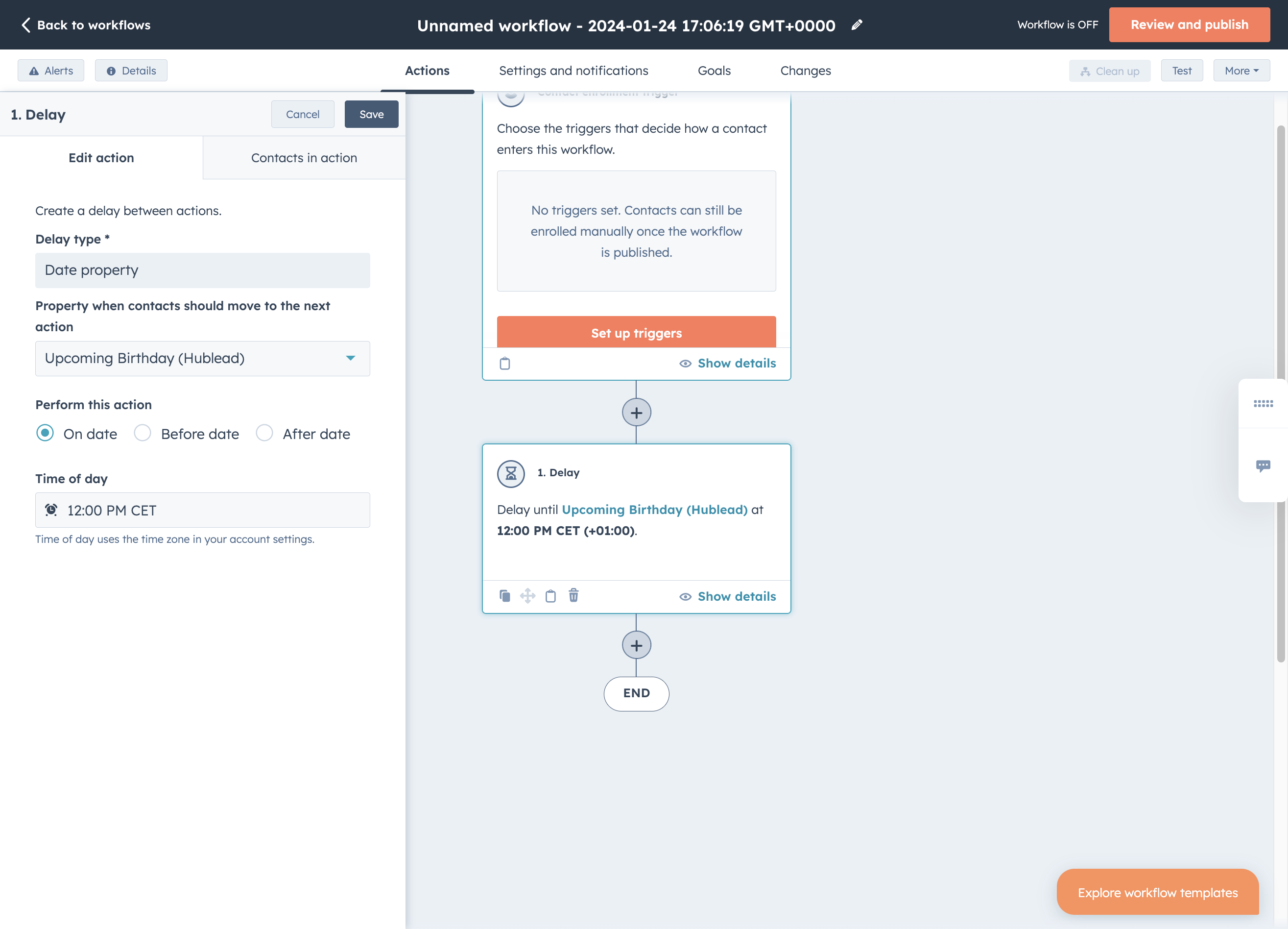Select the After date radio button
This screenshot has width=1288, height=929.
pyautogui.click(x=264, y=433)
